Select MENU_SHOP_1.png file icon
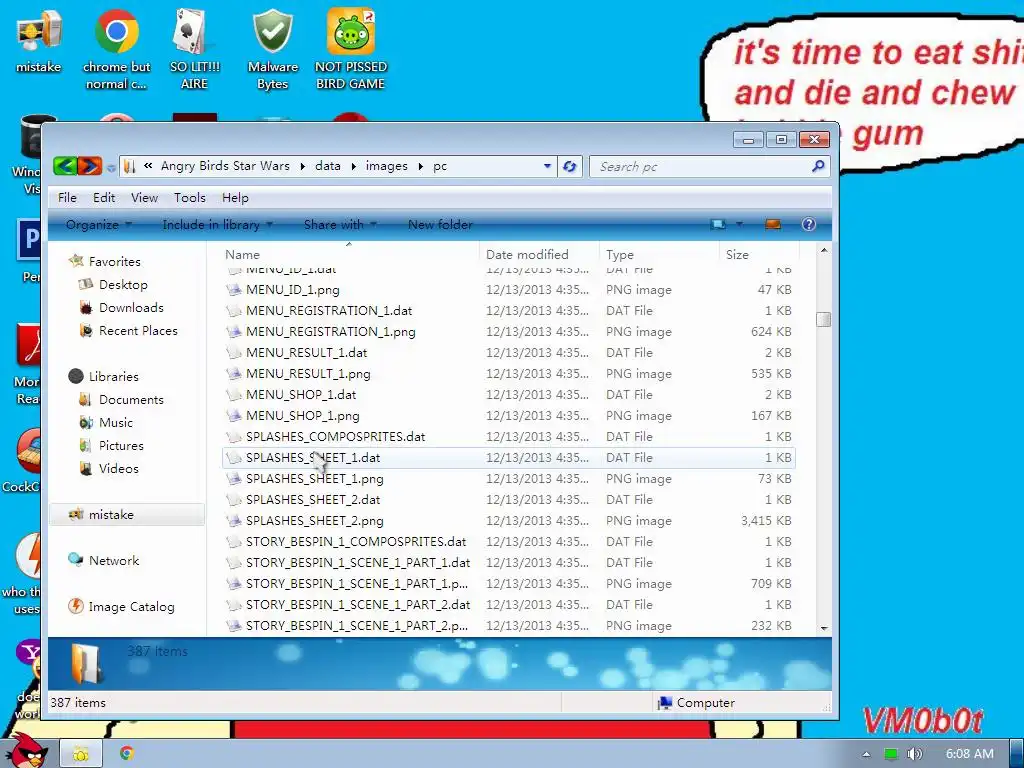The width and height of the screenshot is (1024, 768). [x=234, y=416]
